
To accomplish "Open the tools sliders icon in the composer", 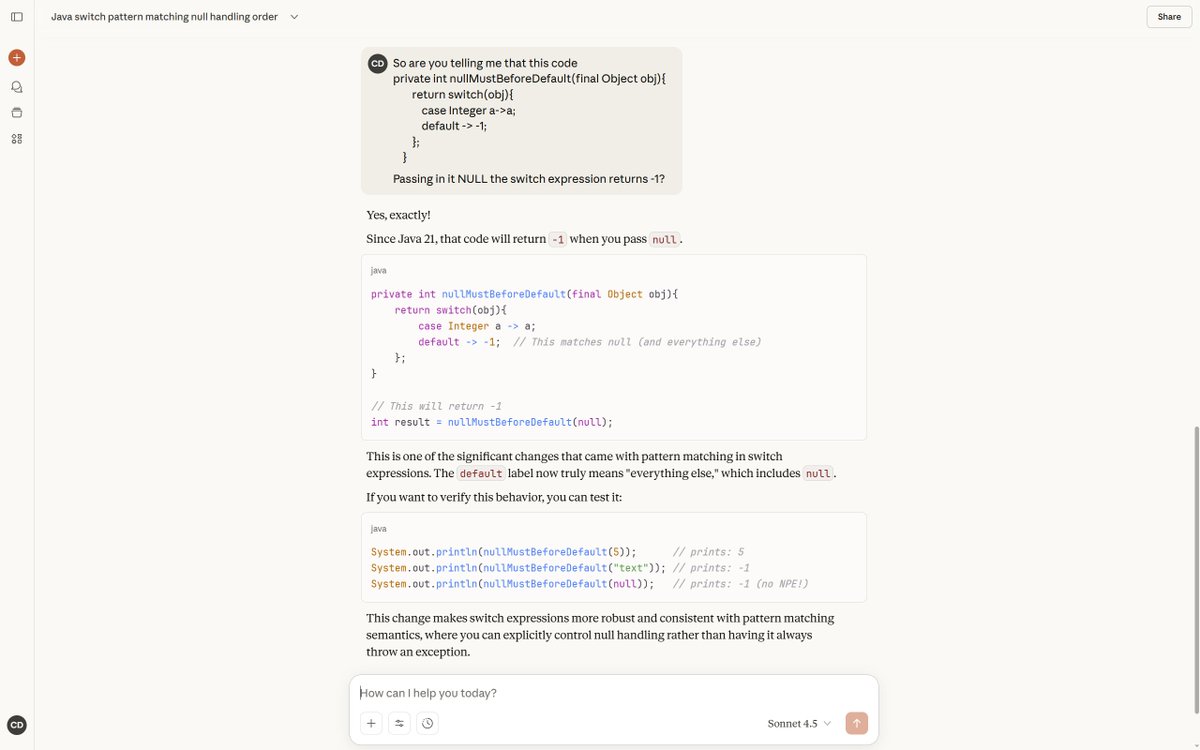I will tap(398, 722).
